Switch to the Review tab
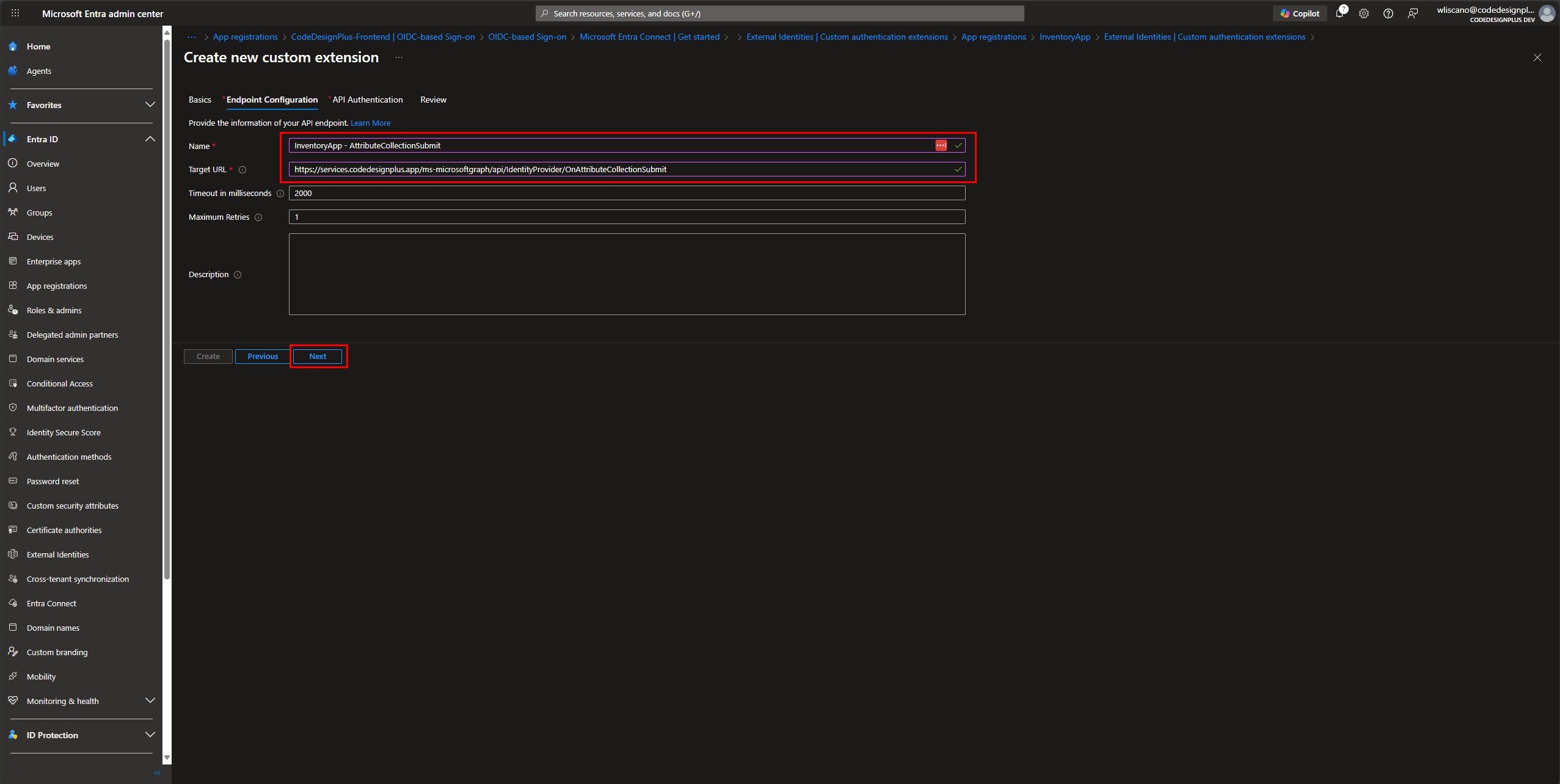This screenshot has width=1560, height=784. click(433, 100)
